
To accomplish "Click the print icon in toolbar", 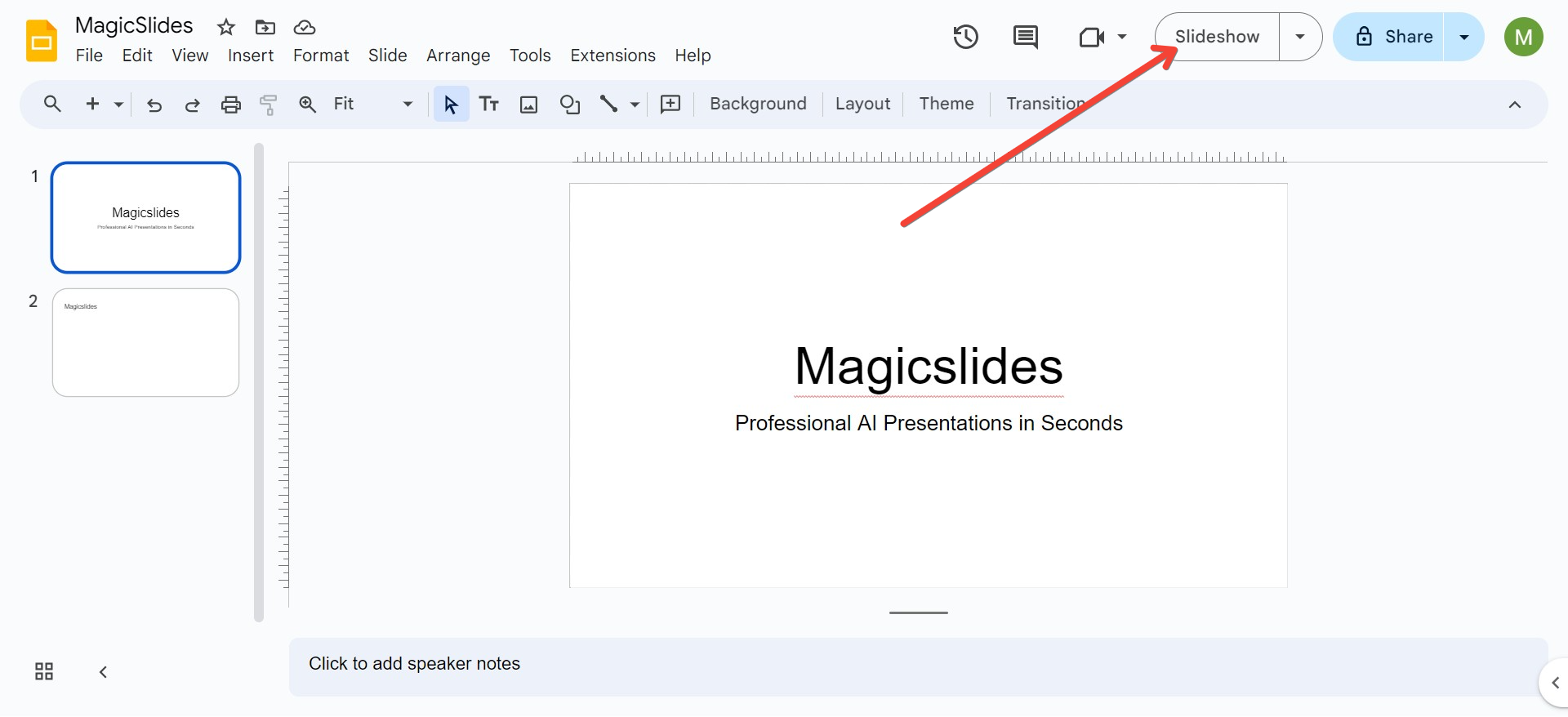I will (231, 105).
